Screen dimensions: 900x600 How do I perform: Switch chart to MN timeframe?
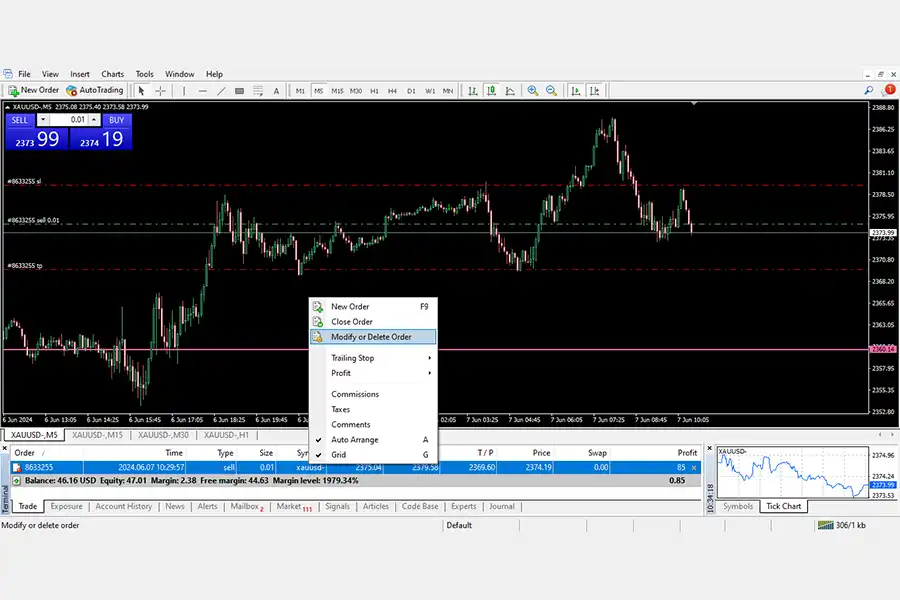click(x=448, y=91)
